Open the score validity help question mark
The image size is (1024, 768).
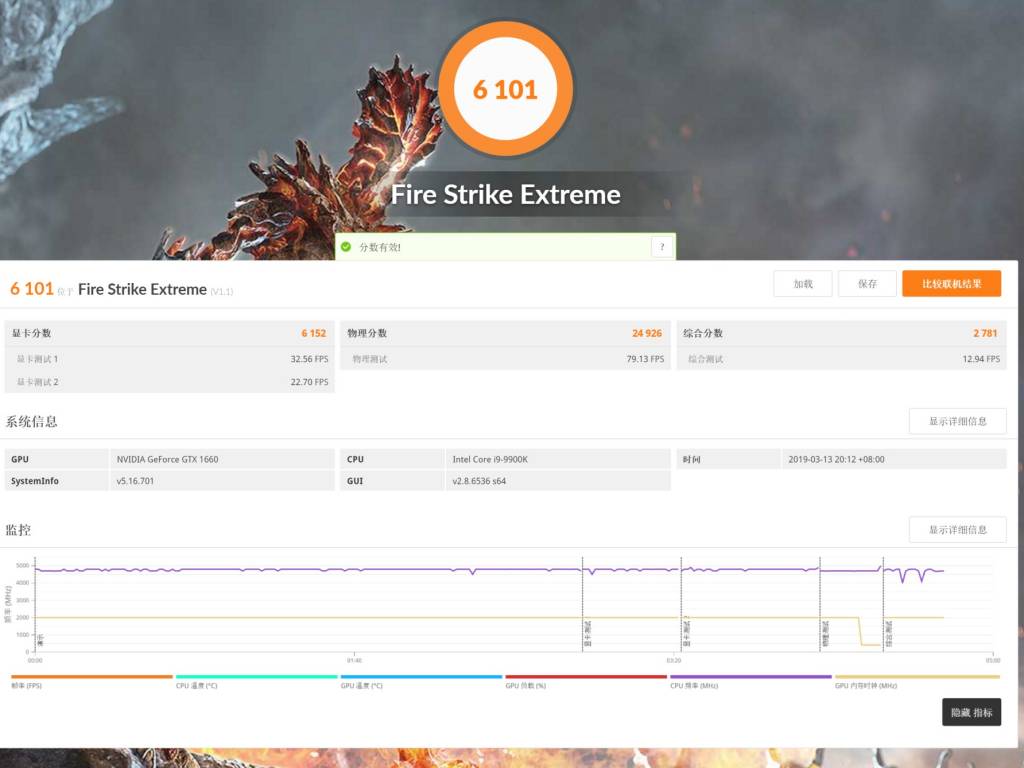(x=662, y=247)
